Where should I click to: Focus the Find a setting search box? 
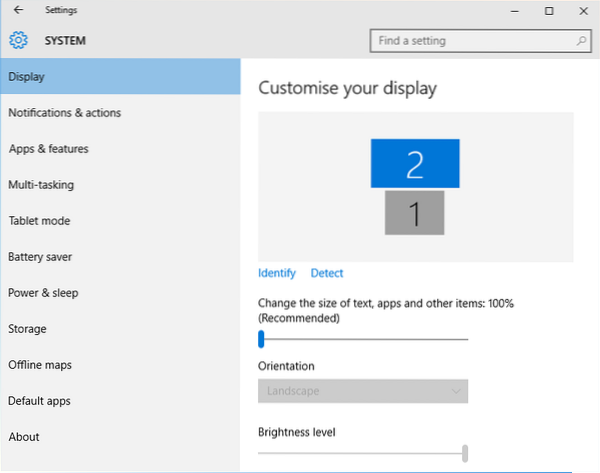[x=470, y=41]
